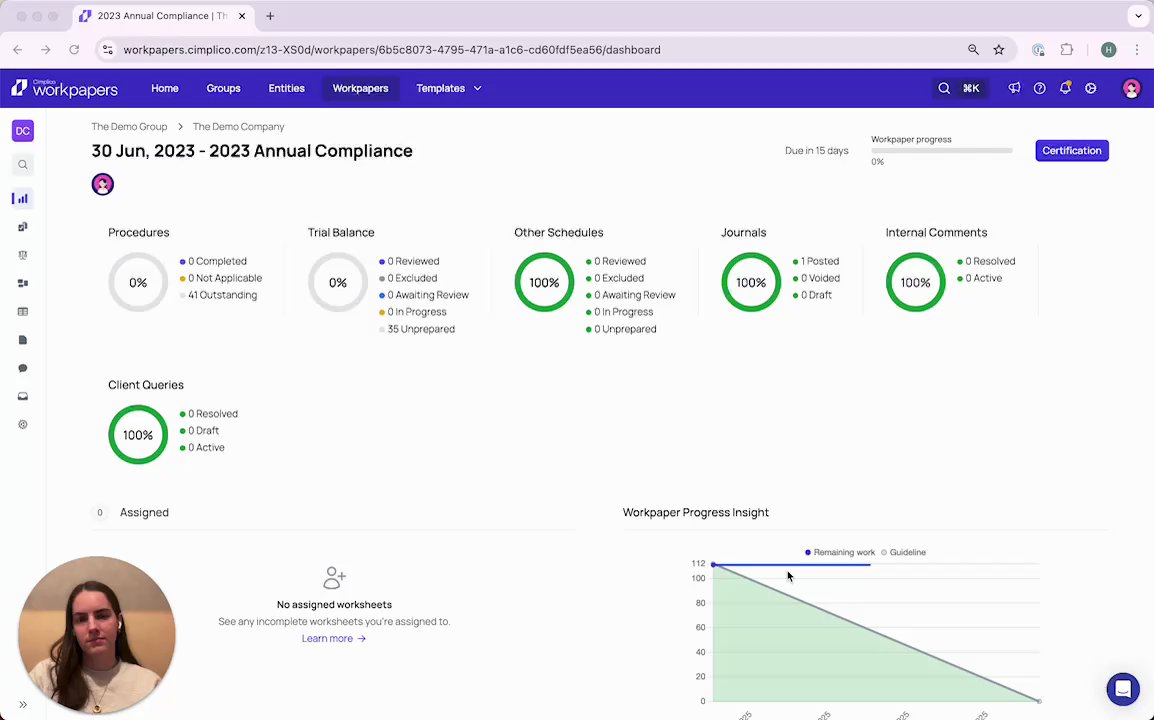
Task: Open the Templates dropdown menu
Action: (x=449, y=88)
